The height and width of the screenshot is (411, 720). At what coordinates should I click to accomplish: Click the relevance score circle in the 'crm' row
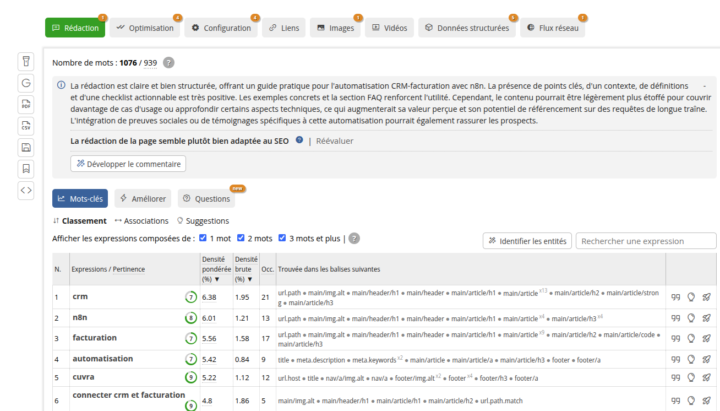coord(191,297)
